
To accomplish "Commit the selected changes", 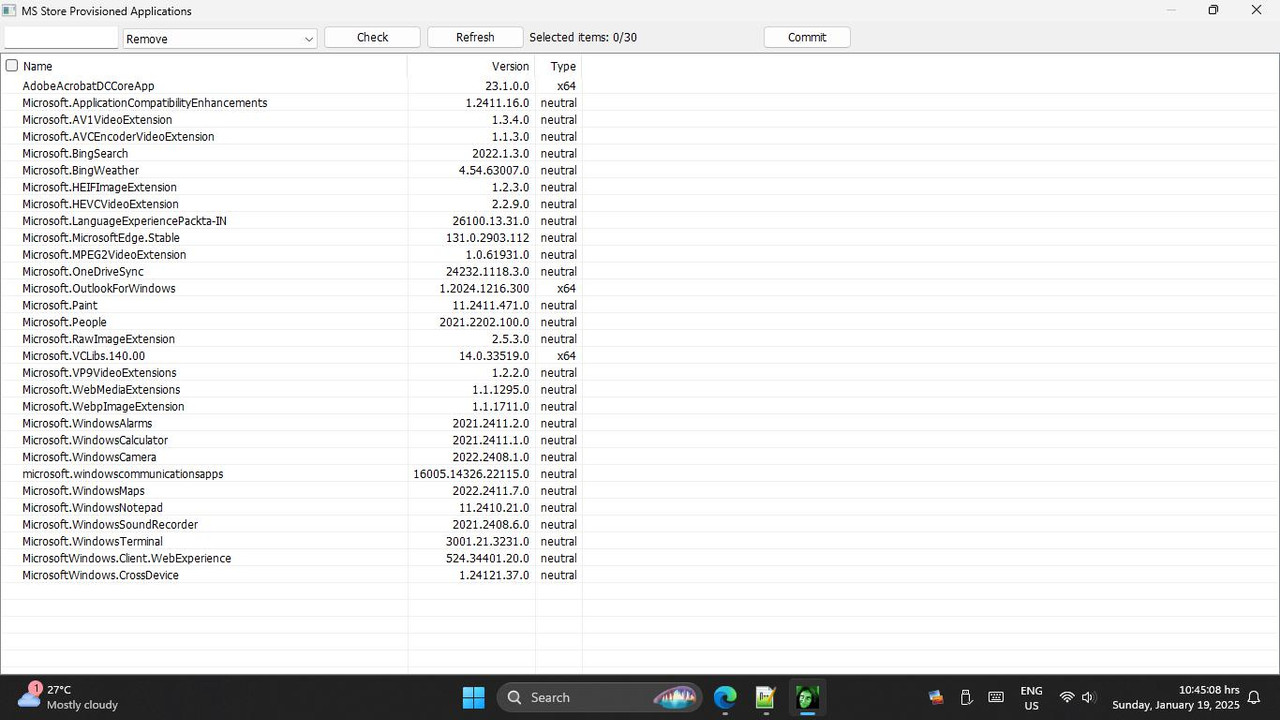I will [806, 37].
